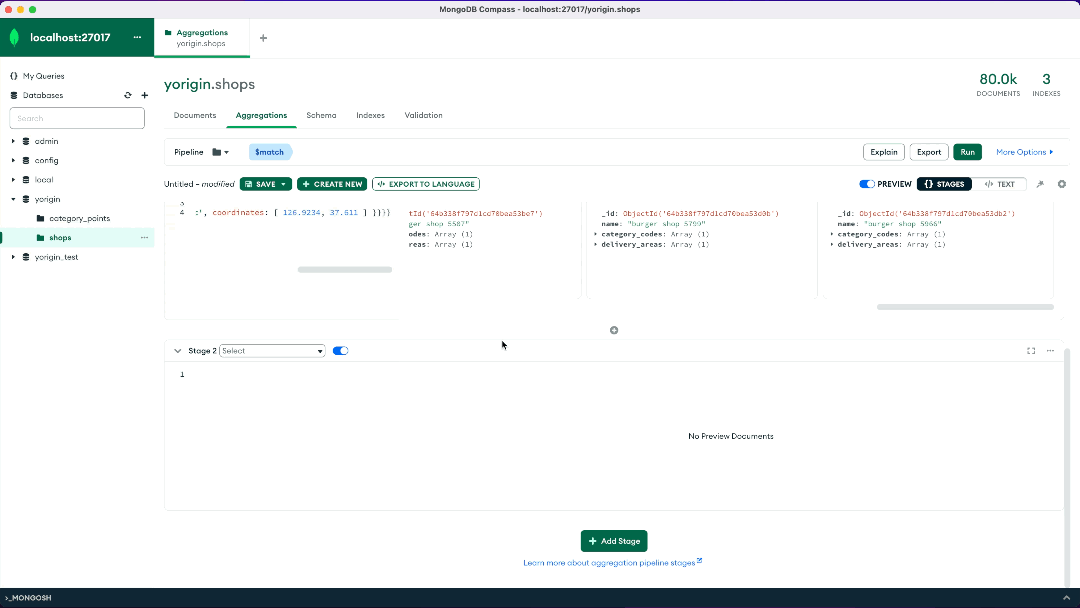
Task: Open the Validation tab
Action: [424, 115]
